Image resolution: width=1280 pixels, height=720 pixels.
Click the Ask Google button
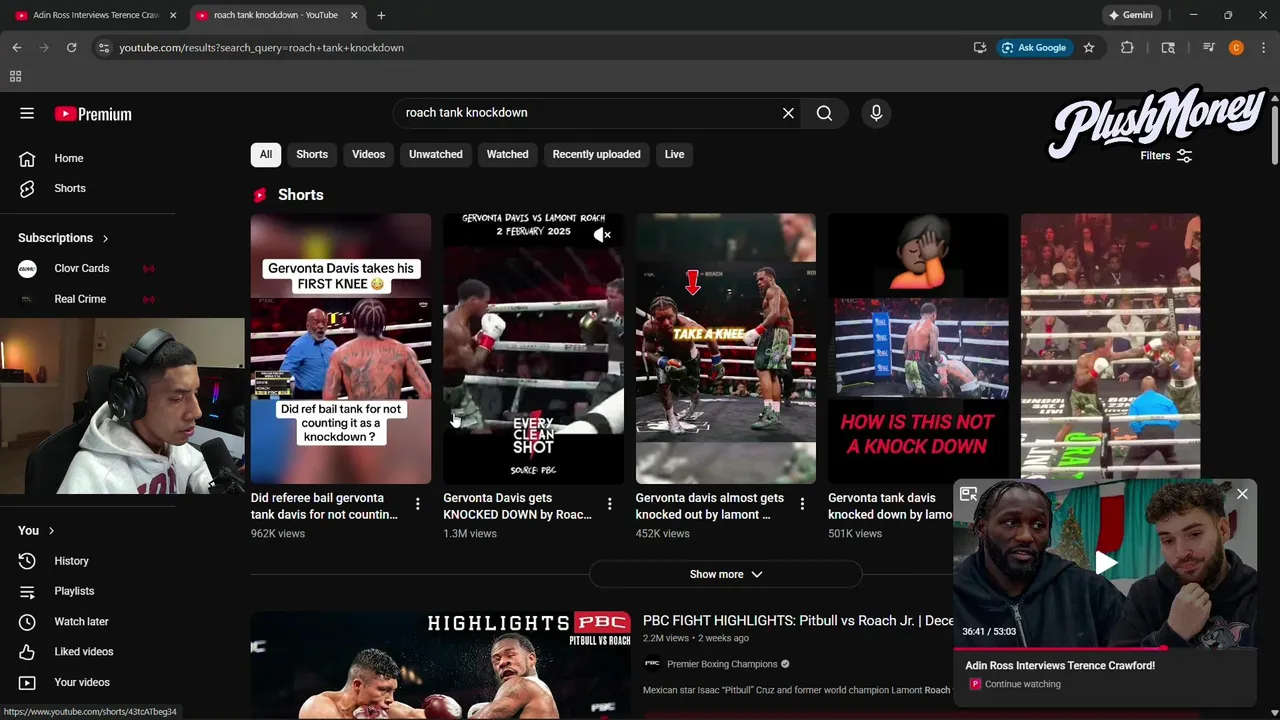(x=1034, y=47)
